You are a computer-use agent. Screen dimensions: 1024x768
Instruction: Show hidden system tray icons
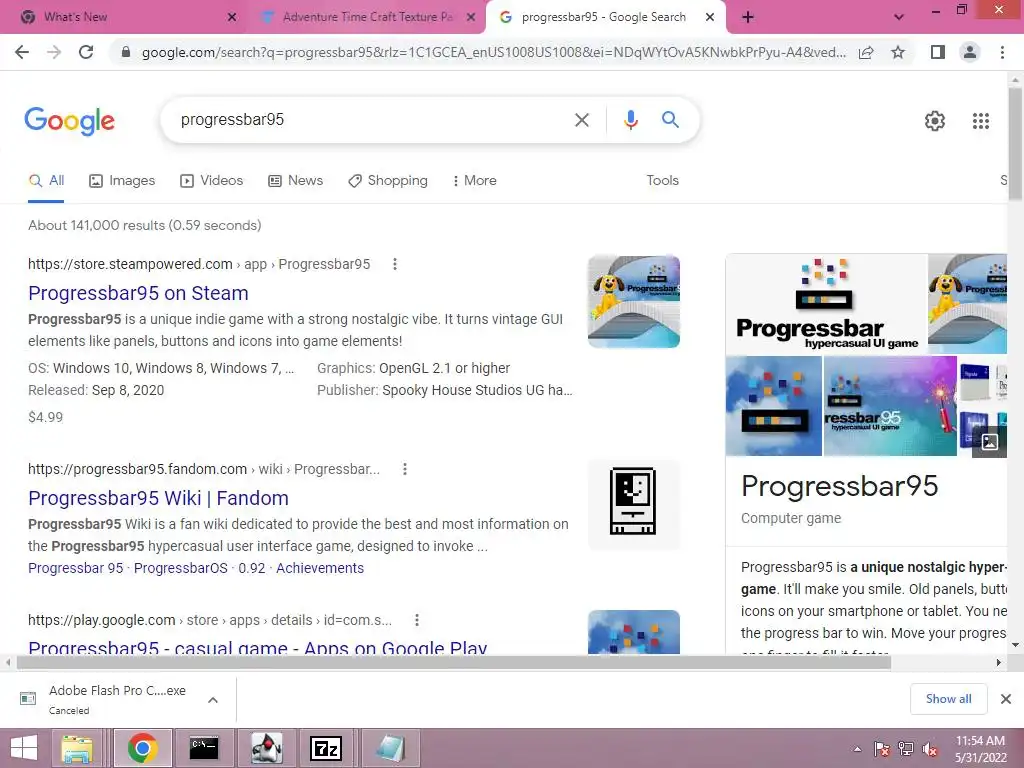[857, 749]
